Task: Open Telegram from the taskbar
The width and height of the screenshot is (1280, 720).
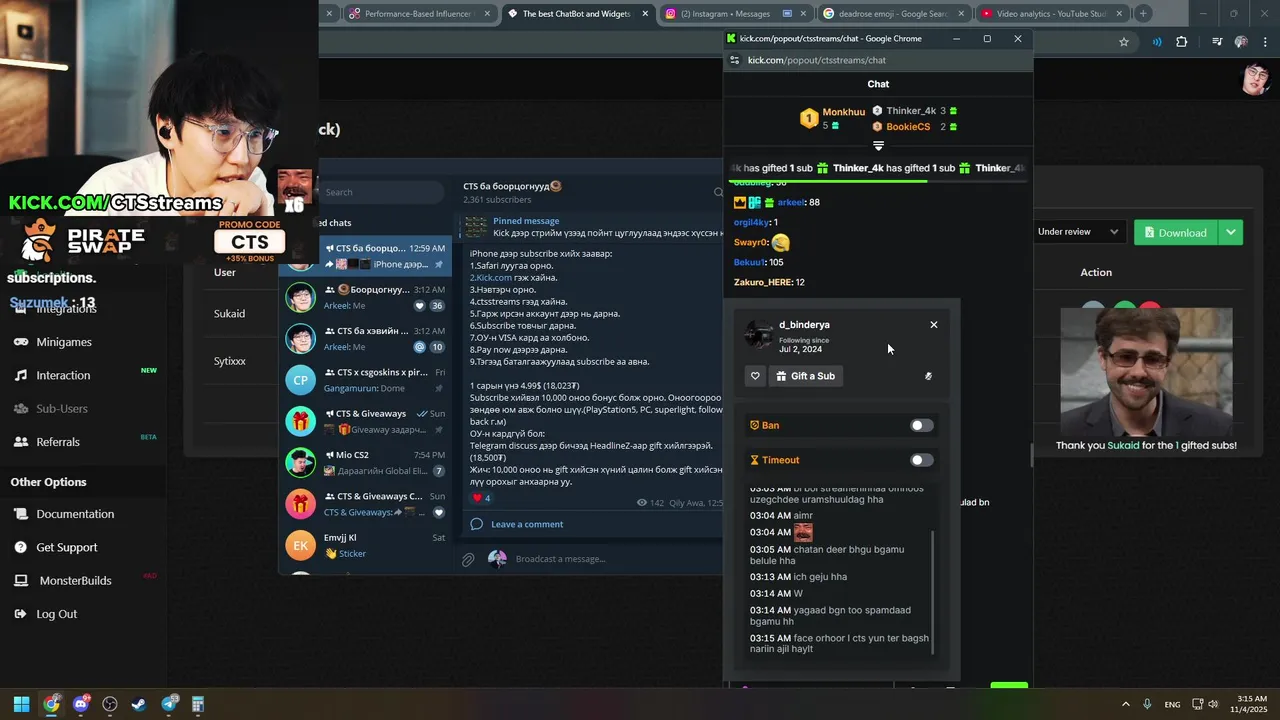Action: (169, 704)
